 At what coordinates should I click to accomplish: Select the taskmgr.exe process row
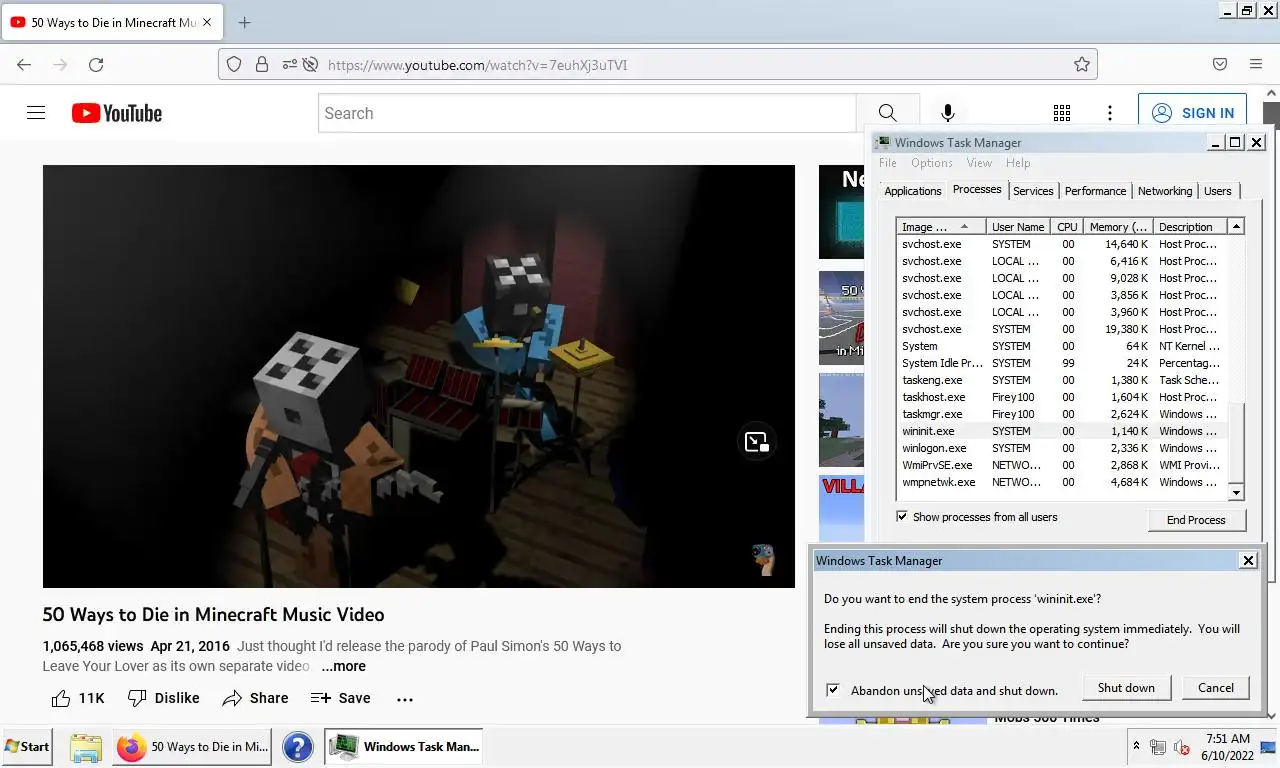[1062, 414]
